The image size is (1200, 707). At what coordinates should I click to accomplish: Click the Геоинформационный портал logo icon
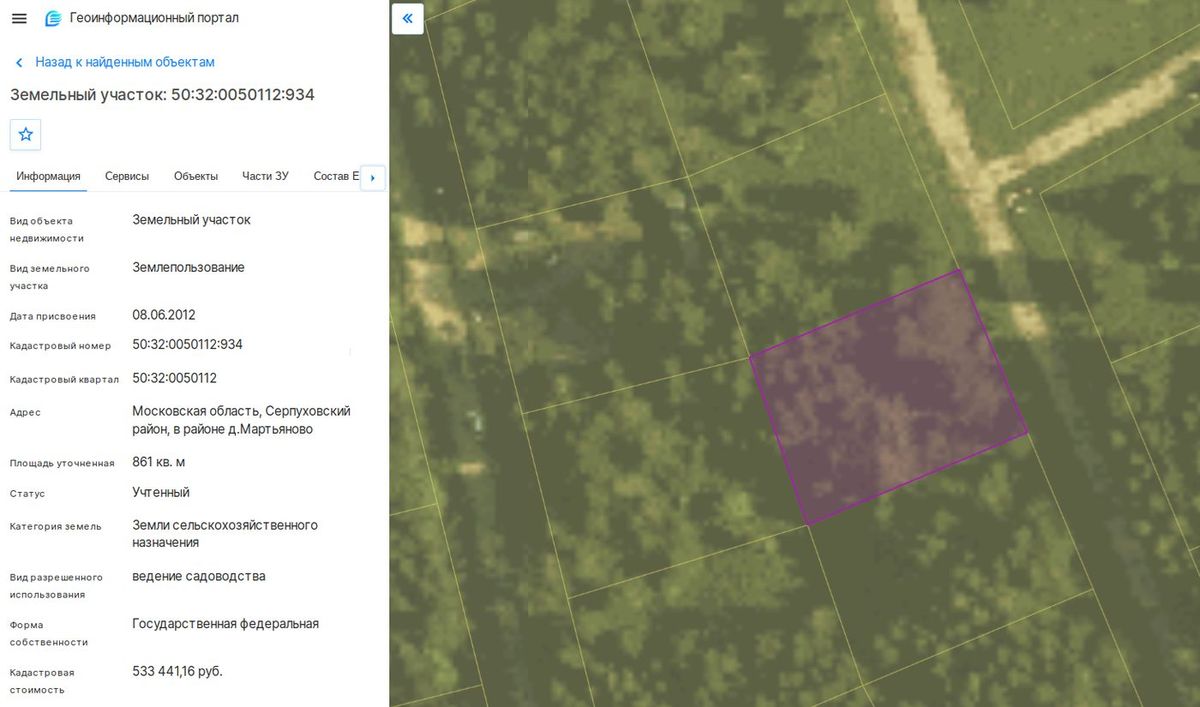[52, 18]
